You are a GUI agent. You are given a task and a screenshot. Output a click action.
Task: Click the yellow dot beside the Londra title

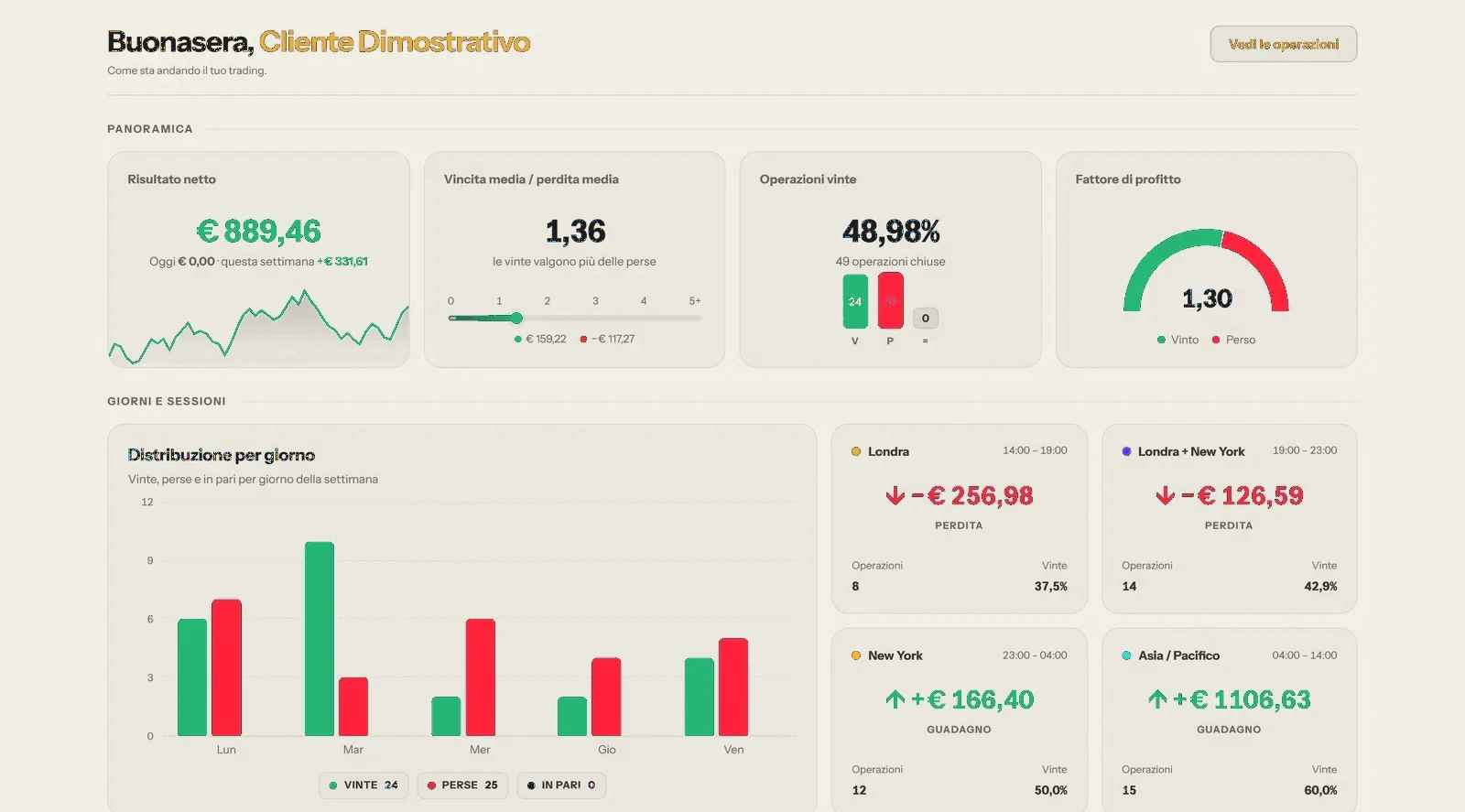(x=856, y=451)
